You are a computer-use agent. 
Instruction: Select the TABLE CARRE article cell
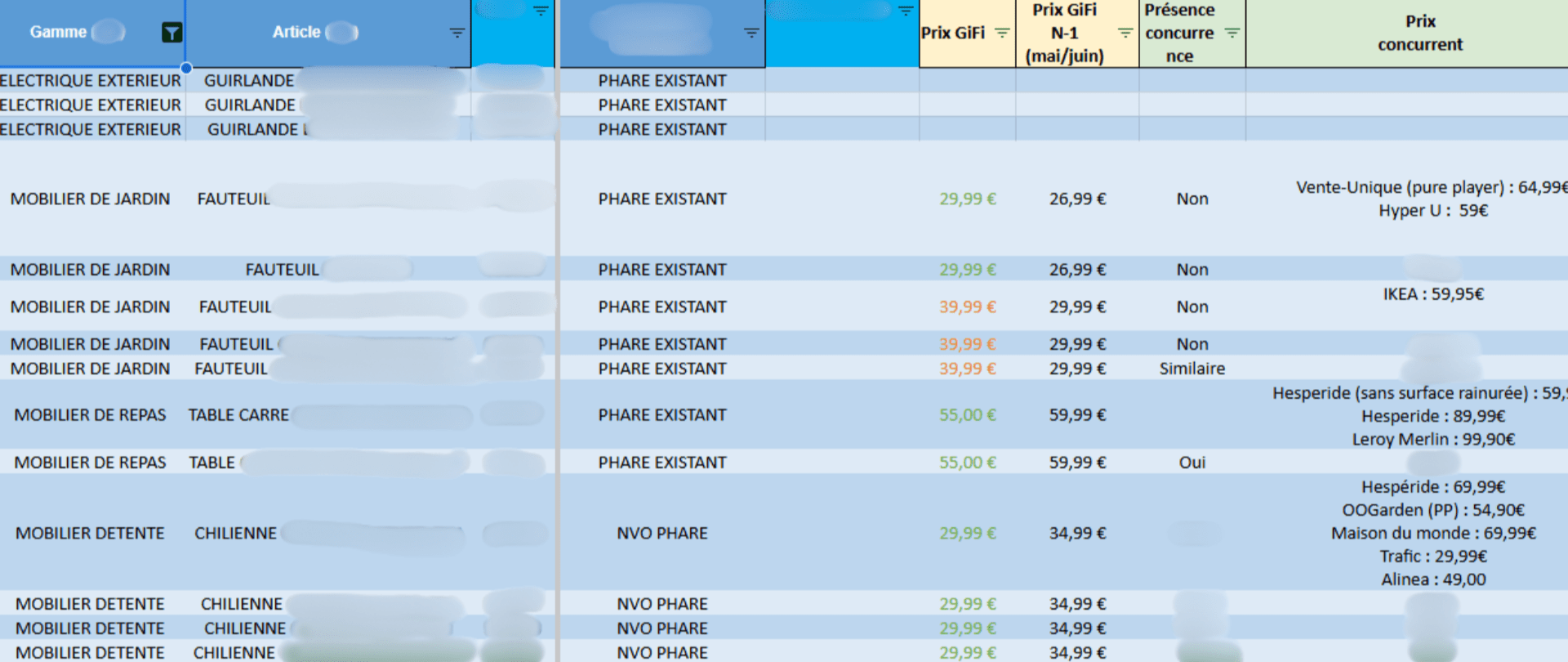pos(238,415)
